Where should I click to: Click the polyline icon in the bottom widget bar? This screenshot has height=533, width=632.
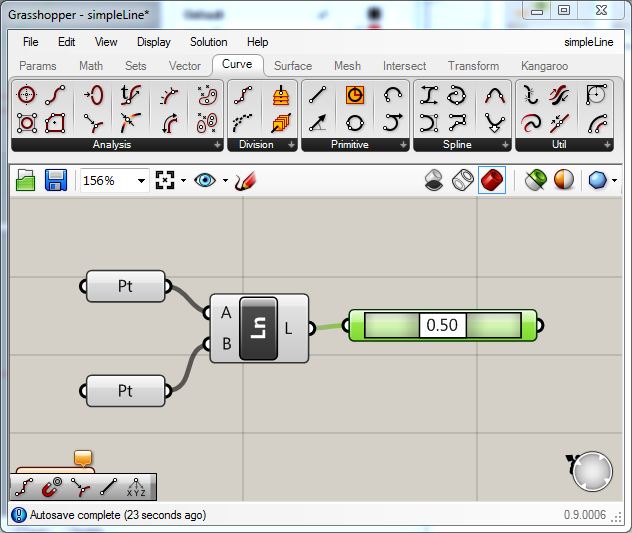click(25, 487)
